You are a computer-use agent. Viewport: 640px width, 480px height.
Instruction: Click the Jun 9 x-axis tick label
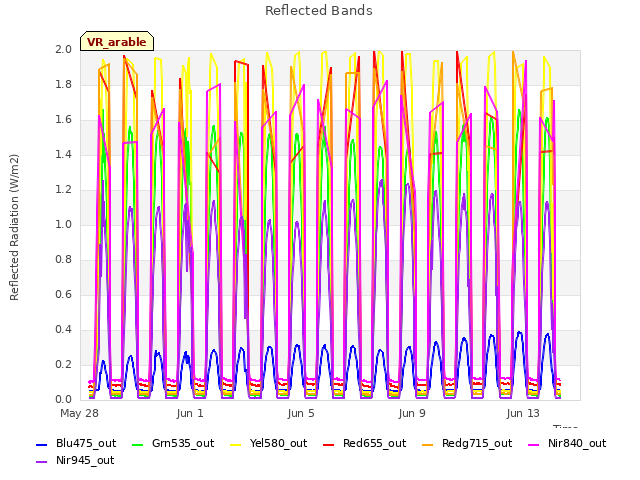(x=412, y=413)
